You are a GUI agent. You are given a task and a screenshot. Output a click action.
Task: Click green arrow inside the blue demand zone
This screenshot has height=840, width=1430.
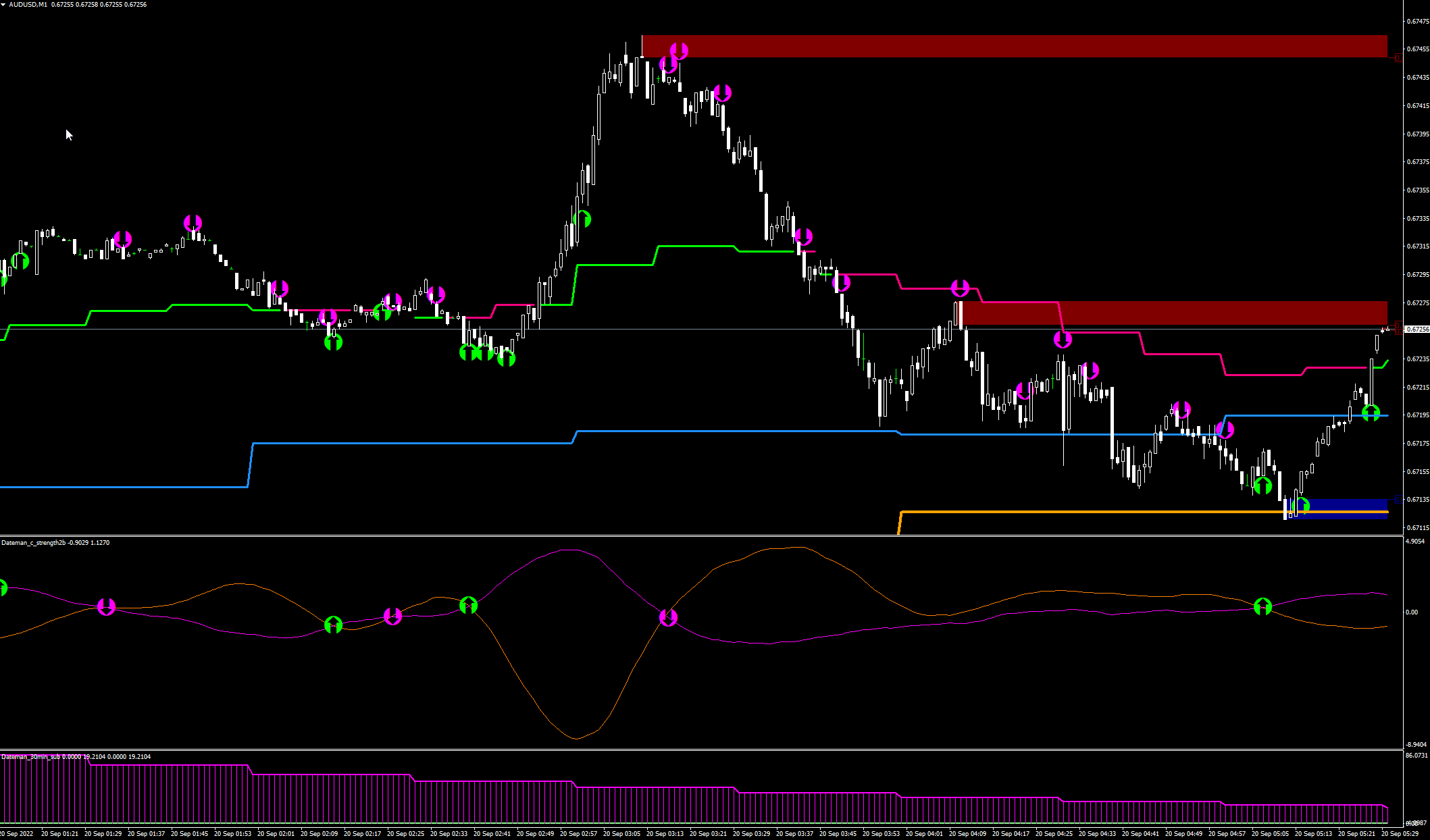(x=1301, y=505)
